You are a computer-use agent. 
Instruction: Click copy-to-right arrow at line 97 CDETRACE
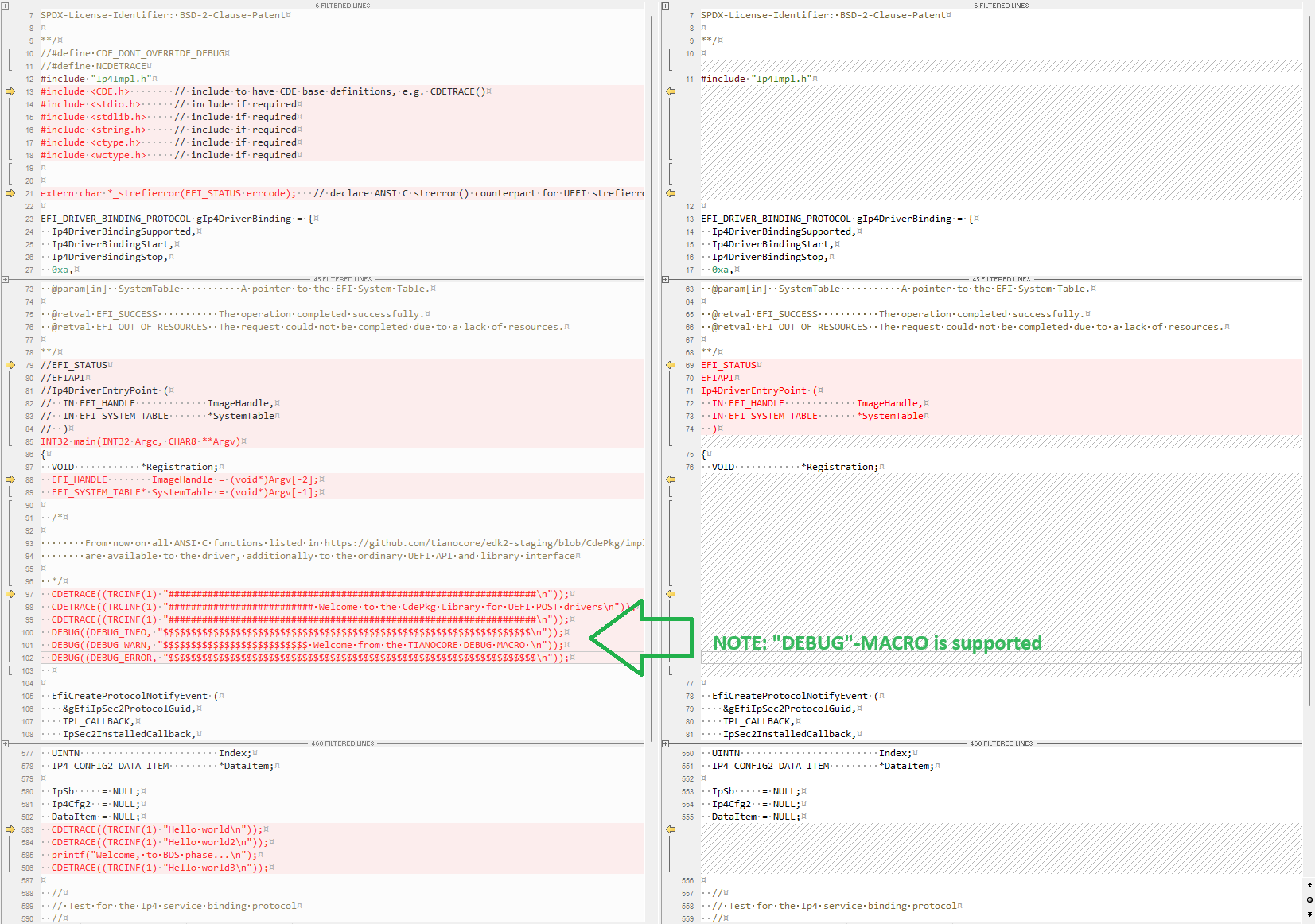pyautogui.click(x=10, y=594)
